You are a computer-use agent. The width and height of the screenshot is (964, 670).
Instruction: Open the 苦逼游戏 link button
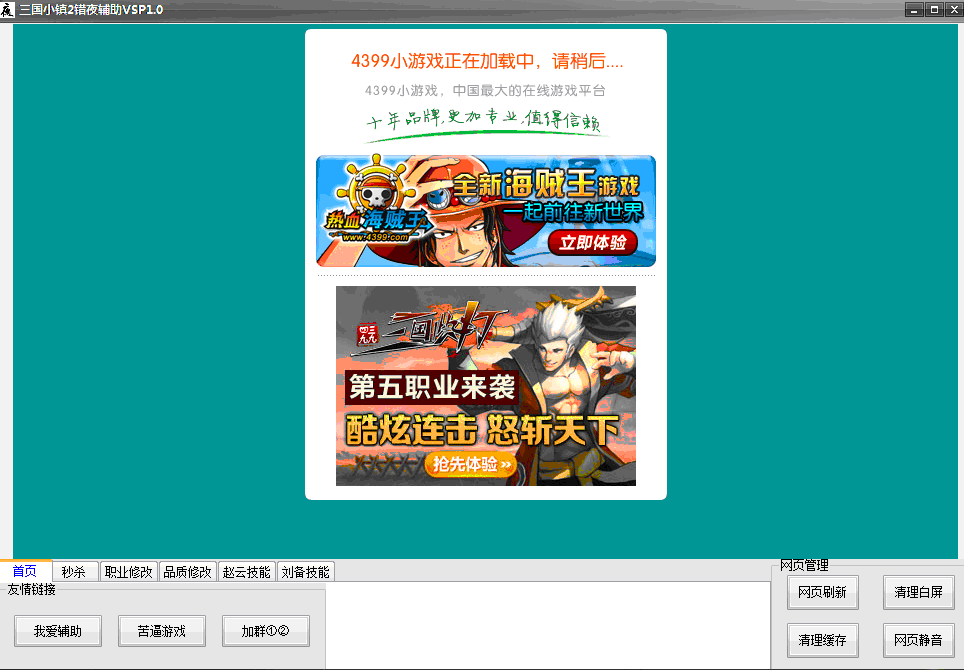click(162, 631)
